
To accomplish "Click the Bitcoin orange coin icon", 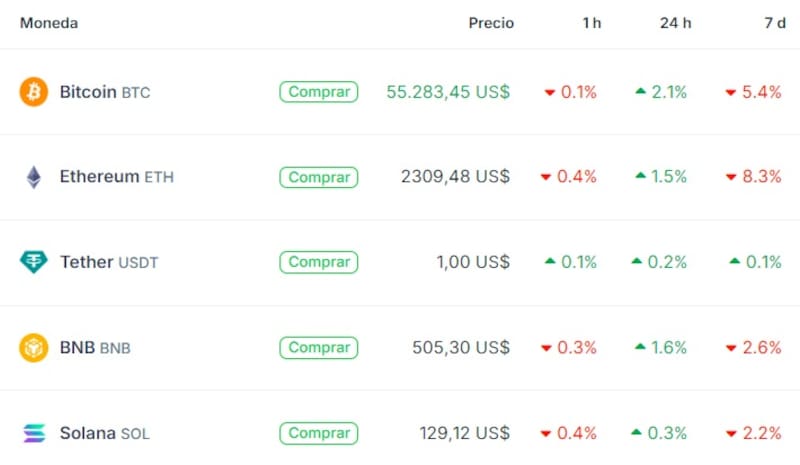I will (34, 92).
